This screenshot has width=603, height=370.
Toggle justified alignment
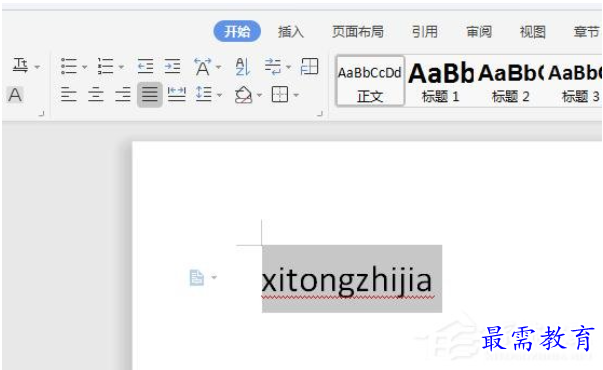click(150, 95)
